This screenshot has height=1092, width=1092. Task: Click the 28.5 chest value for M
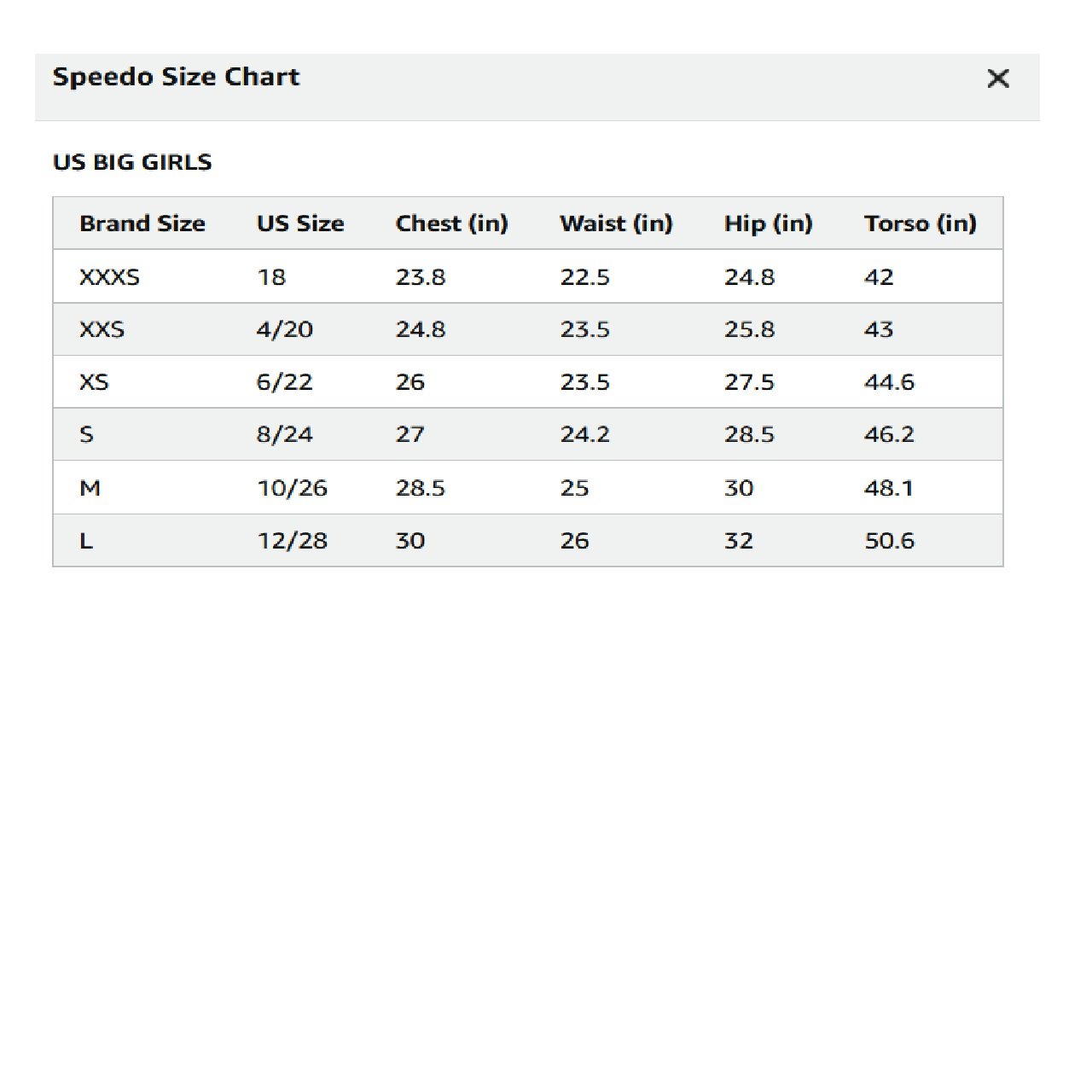point(420,488)
